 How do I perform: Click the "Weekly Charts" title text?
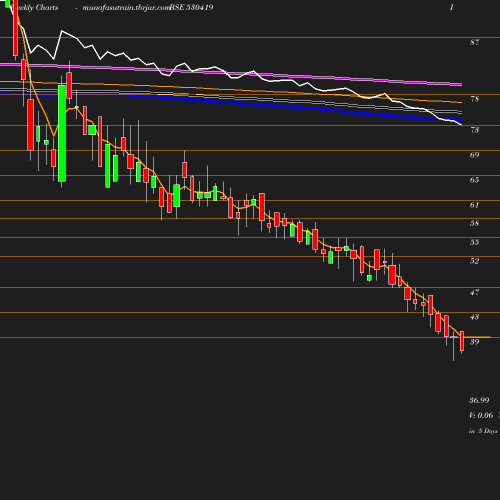[x=35, y=8]
